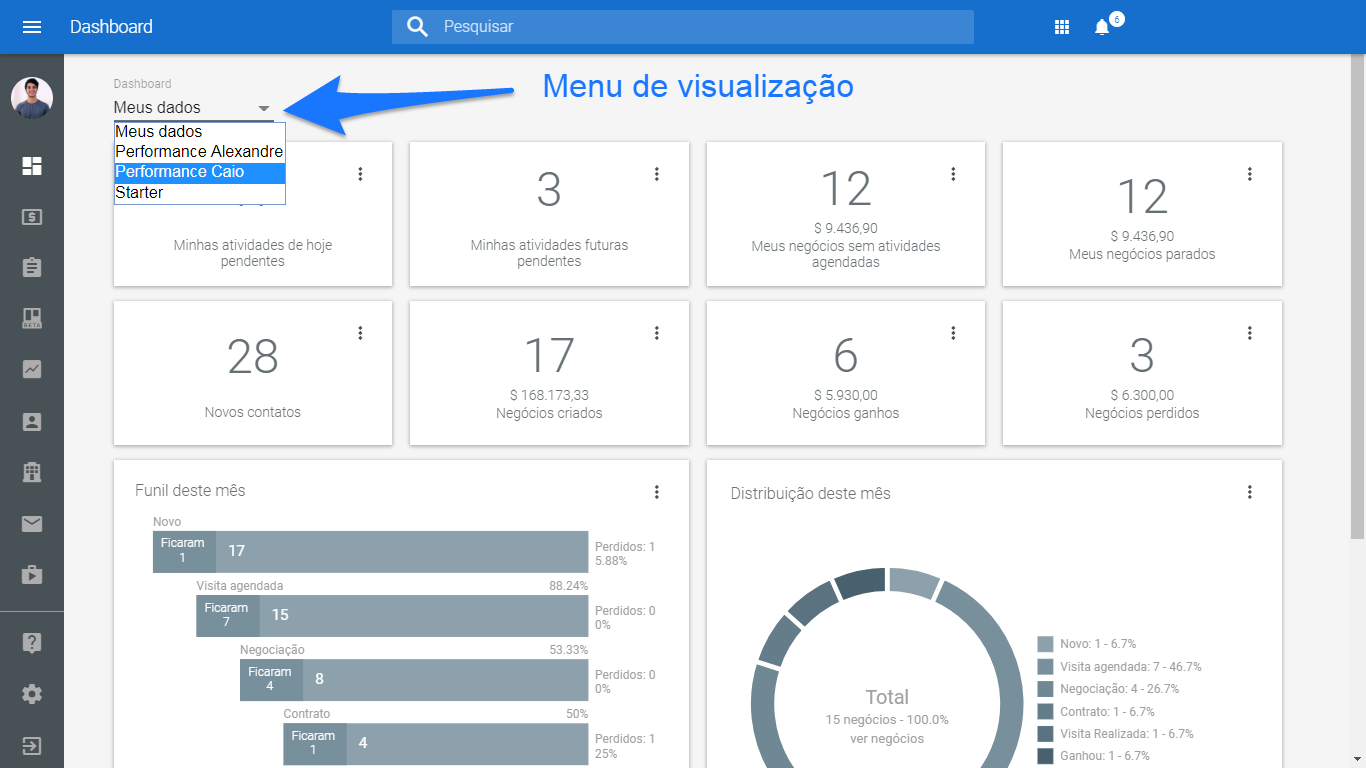The width and height of the screenshot is (1366, 768).
Task: Select Meus dados in the dropdown list
Action: click(x=200, y=132)
